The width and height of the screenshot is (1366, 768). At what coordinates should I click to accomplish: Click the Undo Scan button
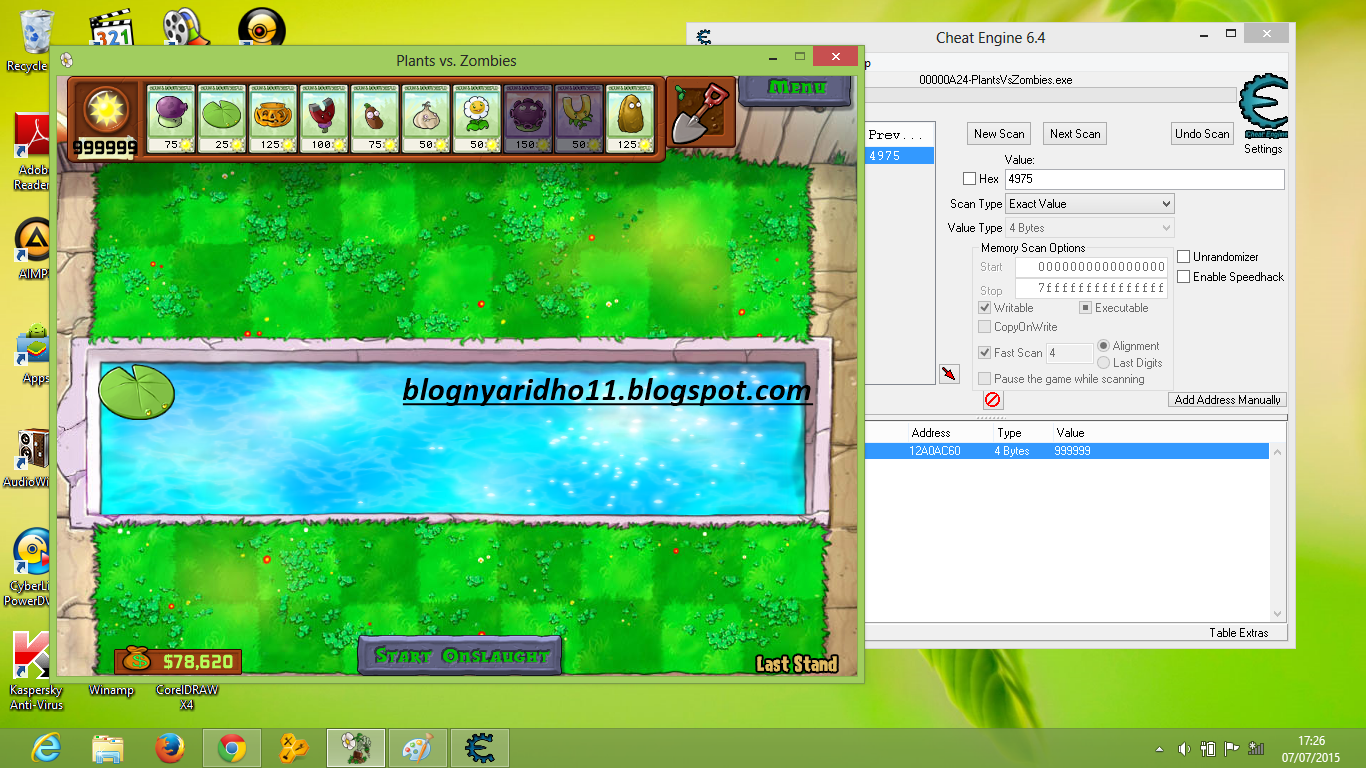pos(1202,134)
